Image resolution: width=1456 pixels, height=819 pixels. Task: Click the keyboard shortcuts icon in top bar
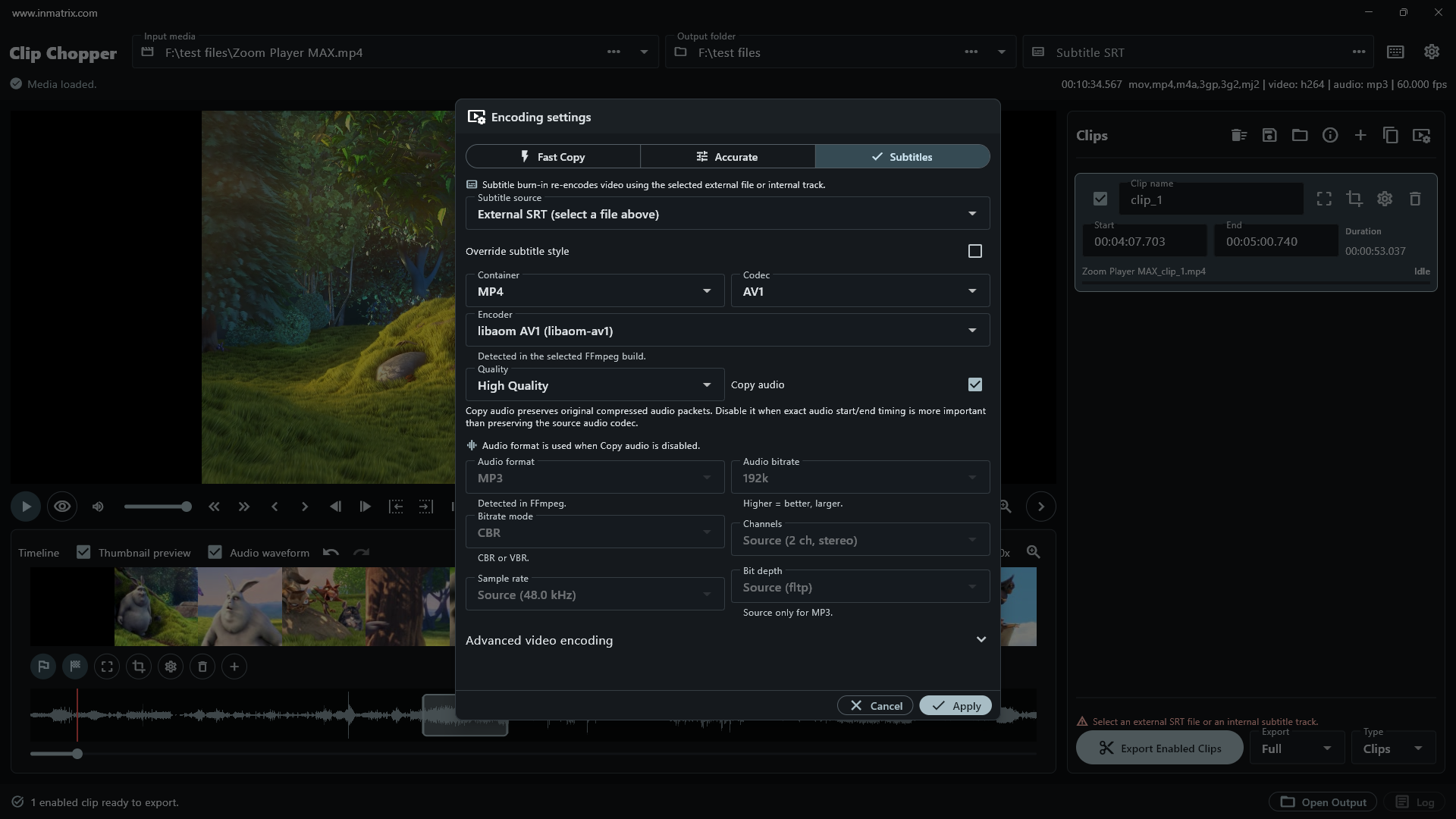(x=1395, y=52)
